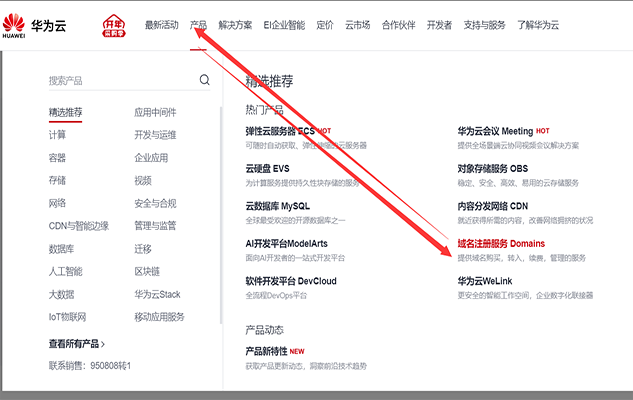
Task: Select the 精选推荐 category tab
Action: point(65,112)
